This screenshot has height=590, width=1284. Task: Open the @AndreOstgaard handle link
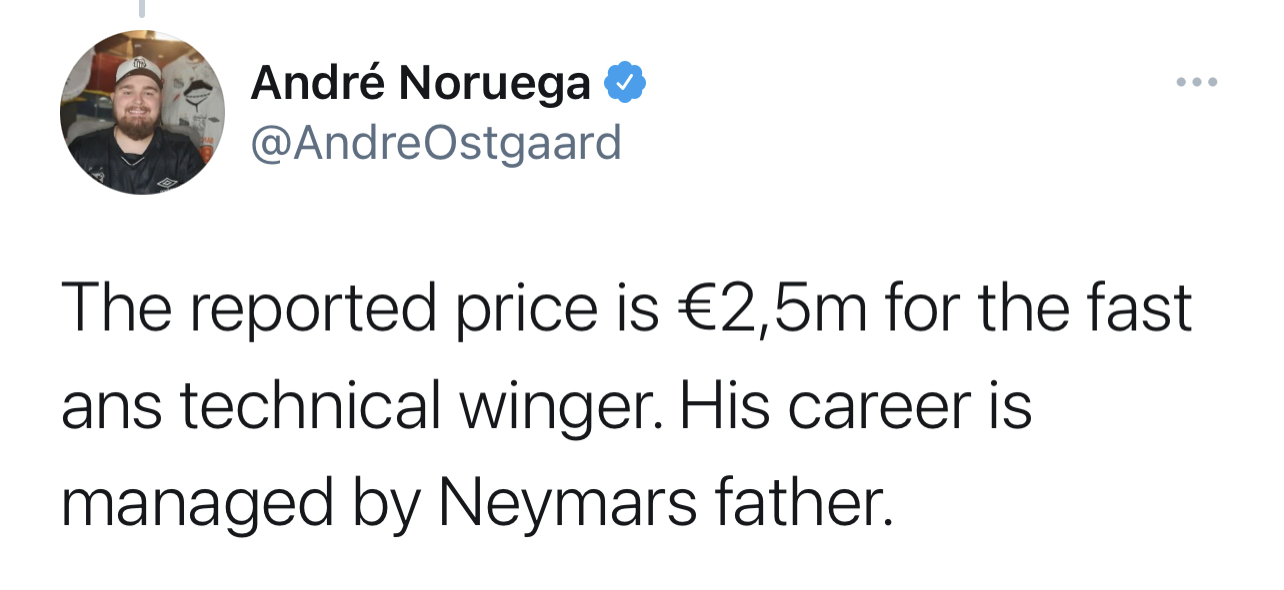tap(436, 143)
